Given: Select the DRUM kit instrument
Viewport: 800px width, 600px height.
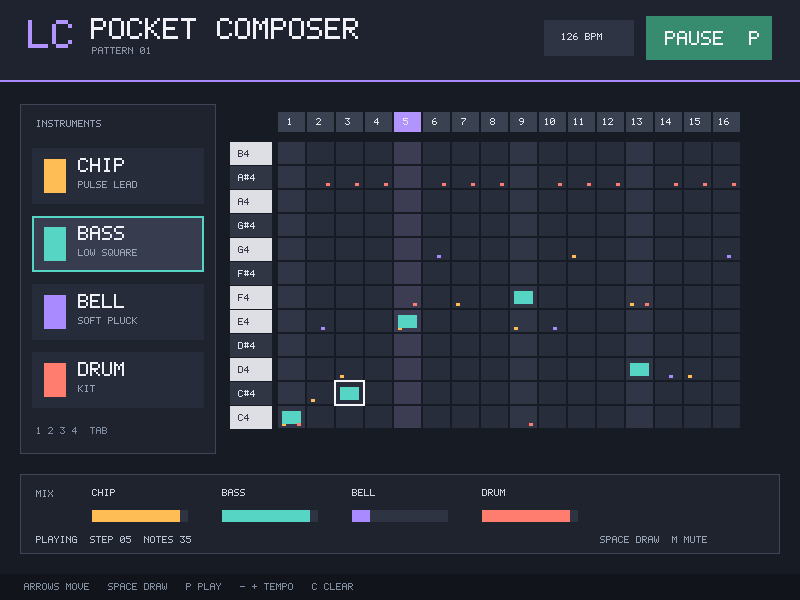Looking at the screenshot, I should (x=118, y=380).
